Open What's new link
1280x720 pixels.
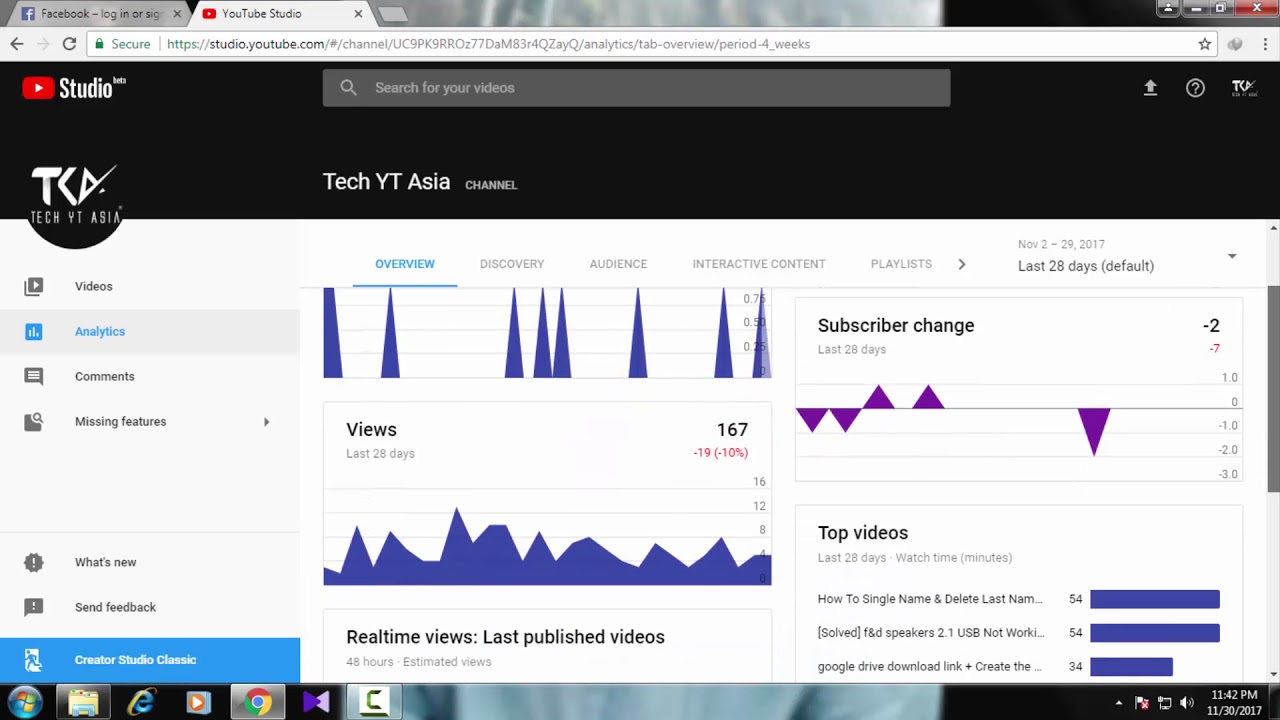click(106, 562)
